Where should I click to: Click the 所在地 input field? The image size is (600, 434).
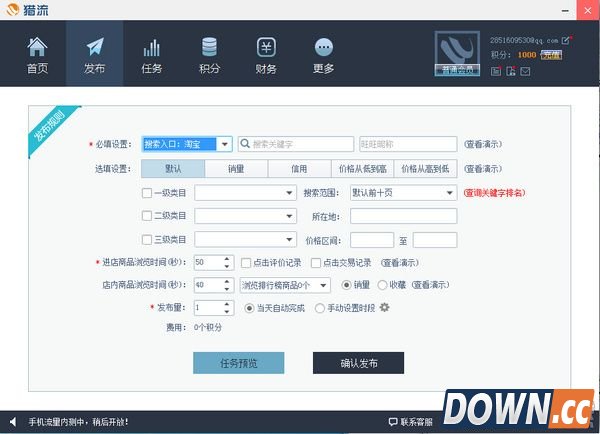(x=403, y=216)
